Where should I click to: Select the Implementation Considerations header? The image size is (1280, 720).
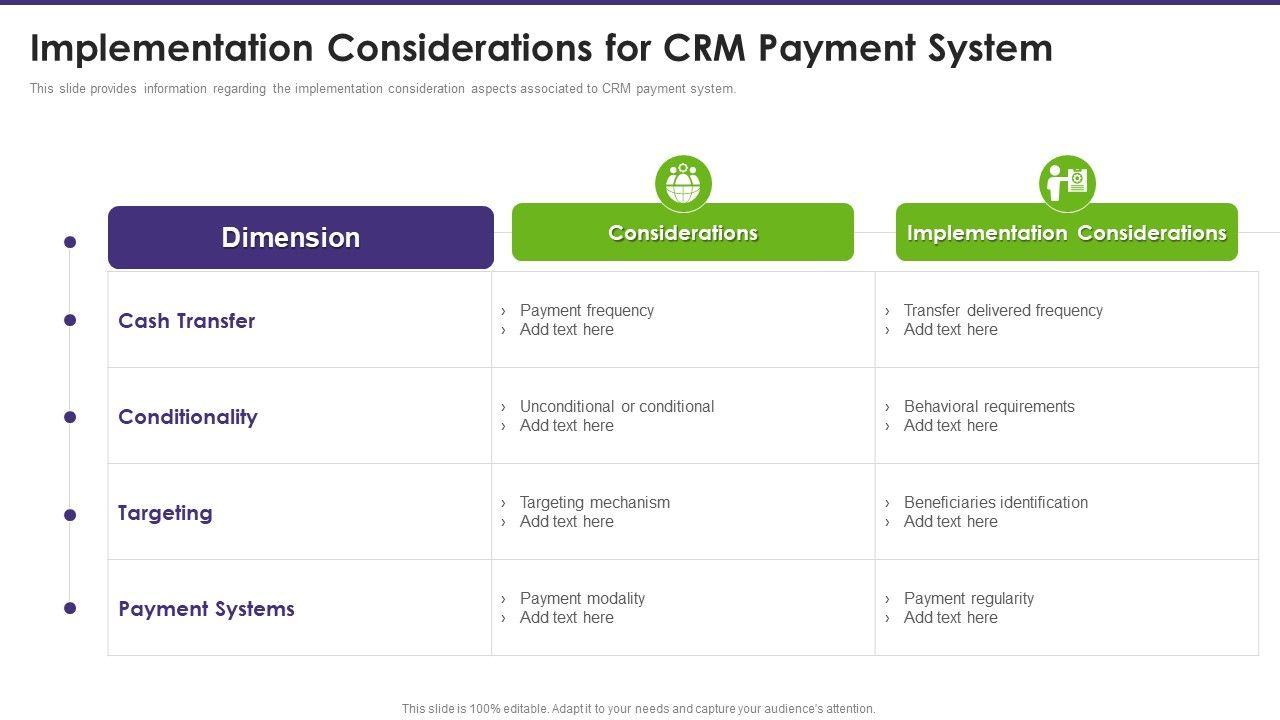coord(1066,233)
